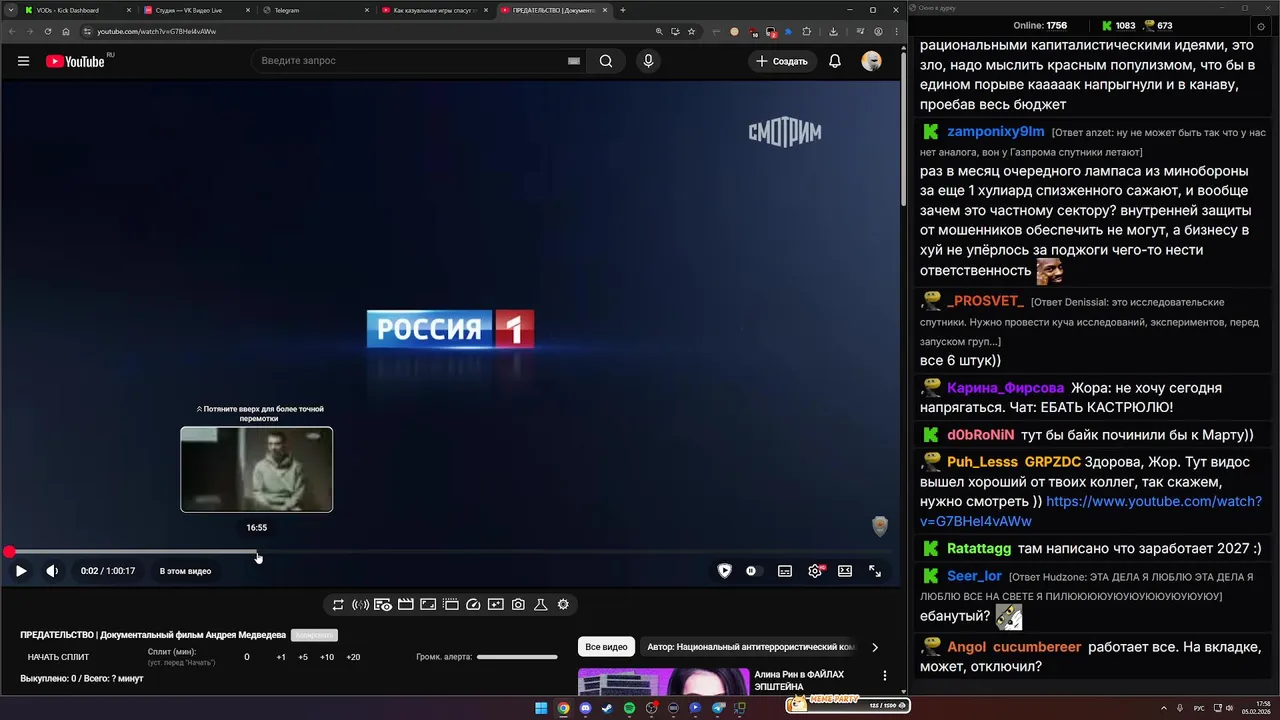Go to YouTube home via logo
This screenshot has height=720, width=1280.
[x=75, y=61]
